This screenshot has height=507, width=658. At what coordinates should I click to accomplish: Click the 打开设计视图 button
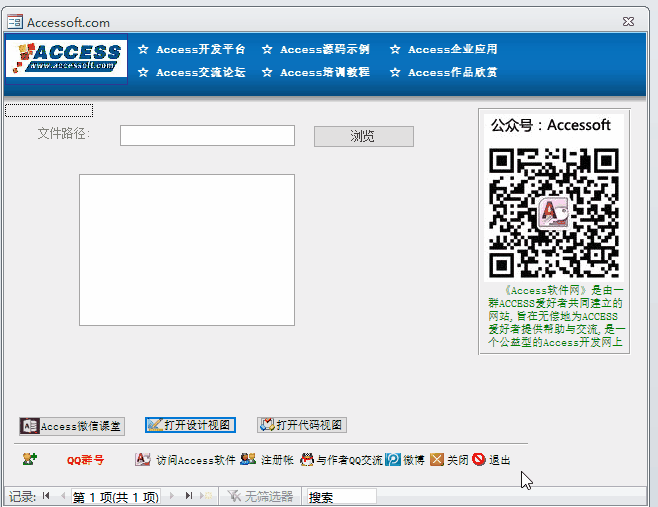(190, 425)
